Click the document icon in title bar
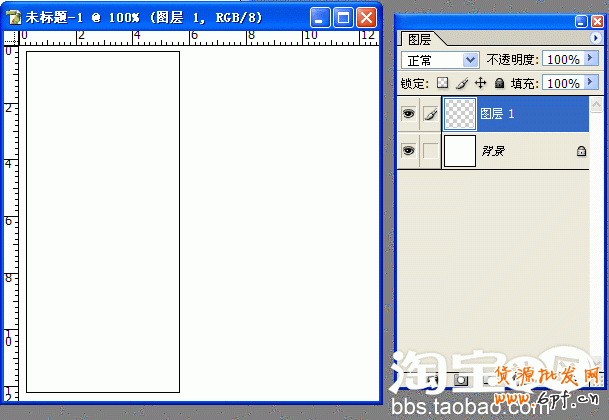 pos(14,18)
